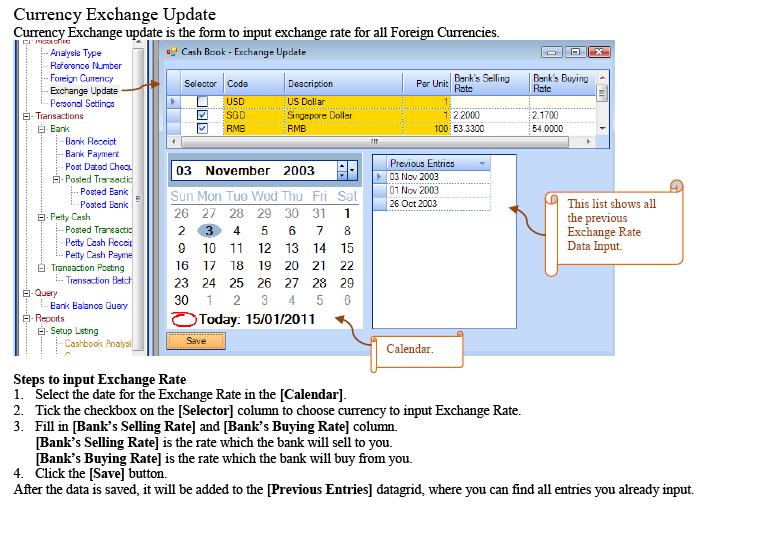Screen dimensions: 759x543
Task: Click the date spinner up/down control
Action: pyautogui.click(x=342, y=171)
